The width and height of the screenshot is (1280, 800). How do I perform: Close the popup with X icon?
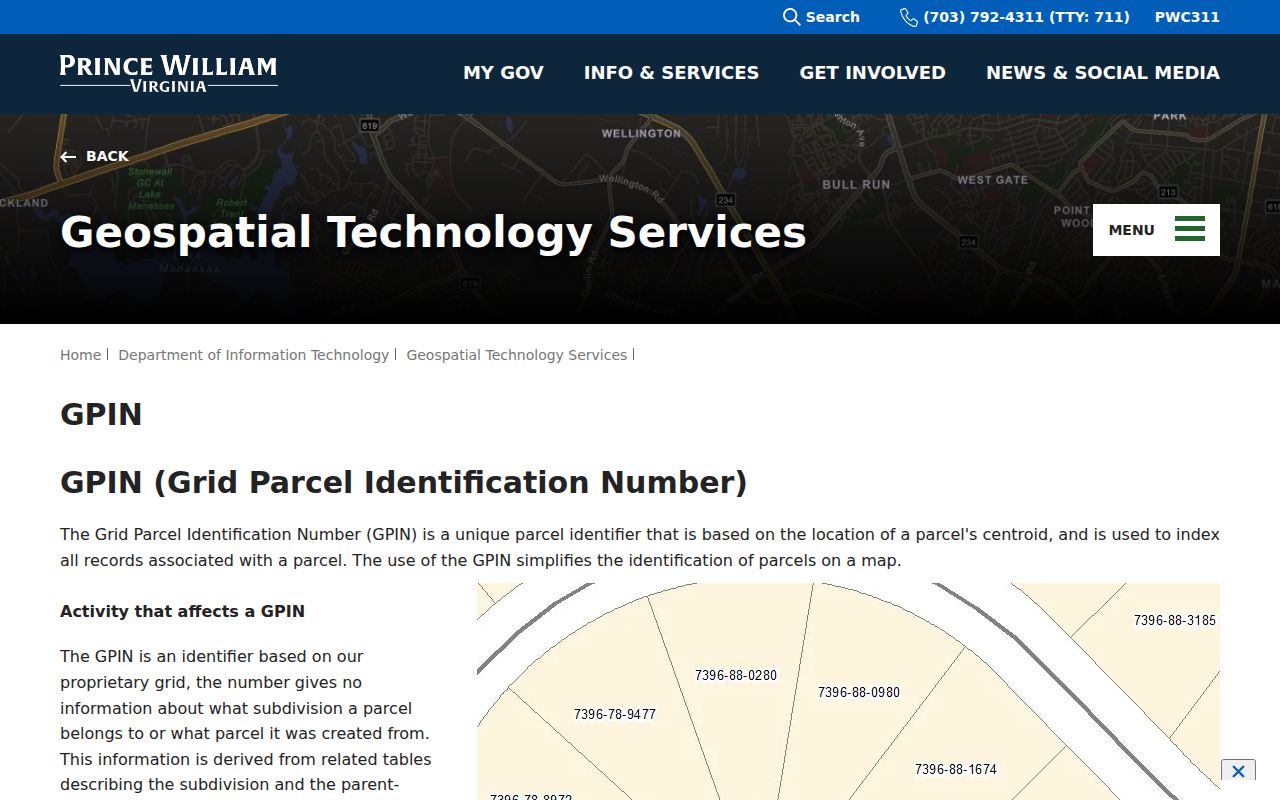tap(1238, 771)
